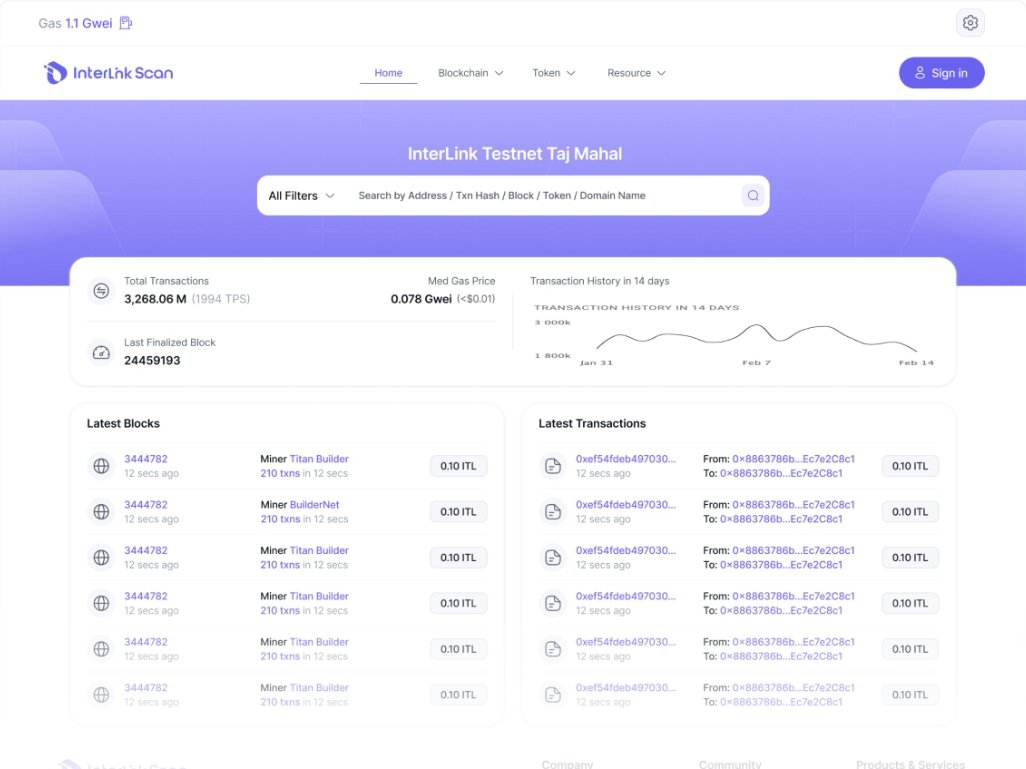Click the Latest Transactions heading
The height and width of the screenshot is (769, 1026).
click(x=592, y=423)
